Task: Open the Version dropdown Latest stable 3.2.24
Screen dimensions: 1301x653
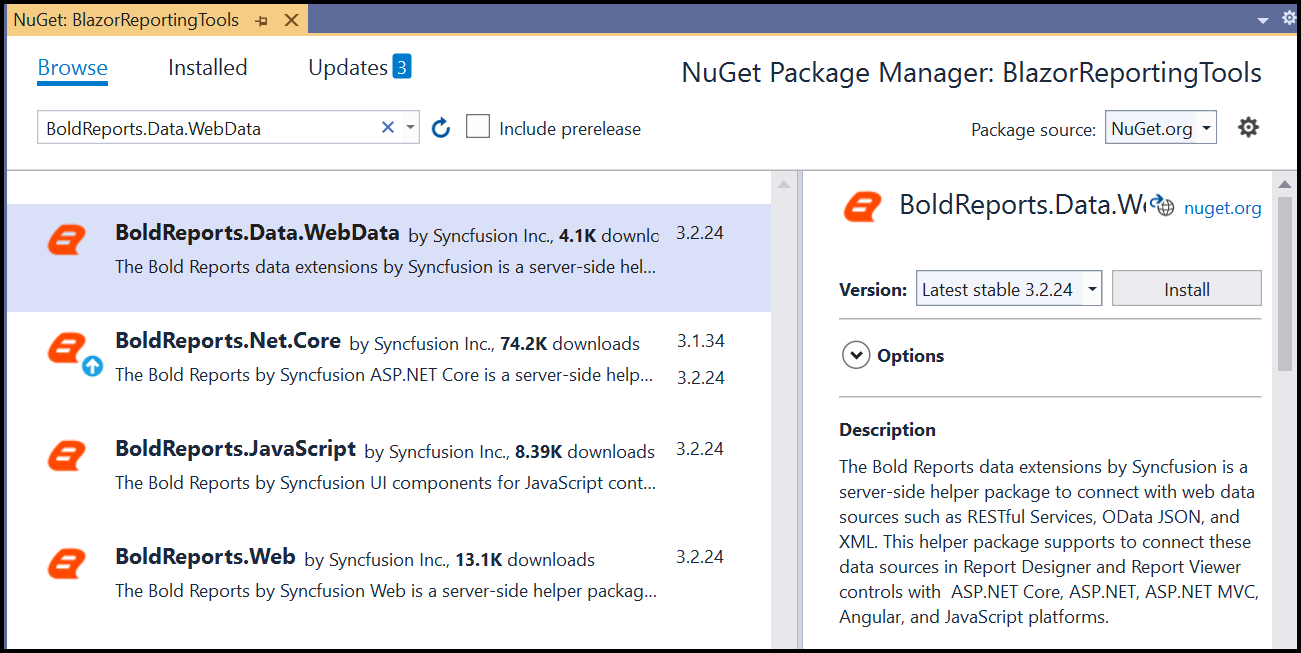Action: pyautogui.click(x=1009, y=289)
